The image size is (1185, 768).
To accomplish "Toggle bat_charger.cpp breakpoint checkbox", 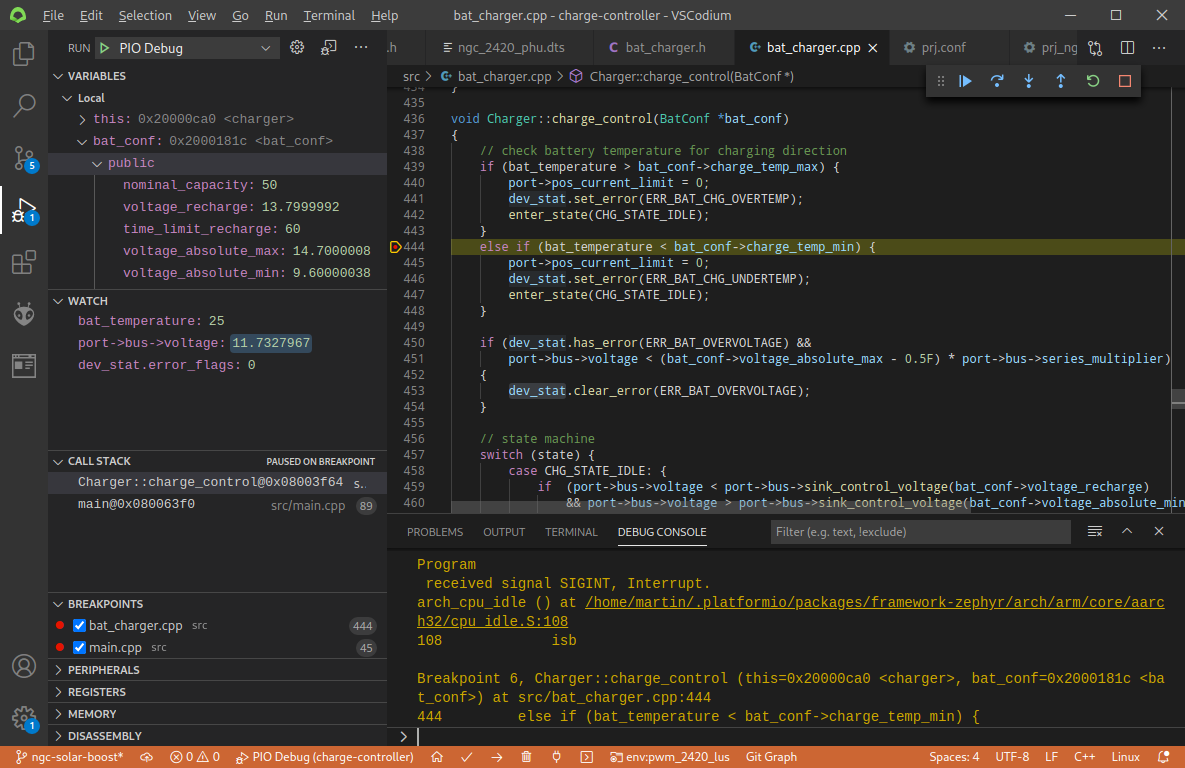I will (79, 625).
